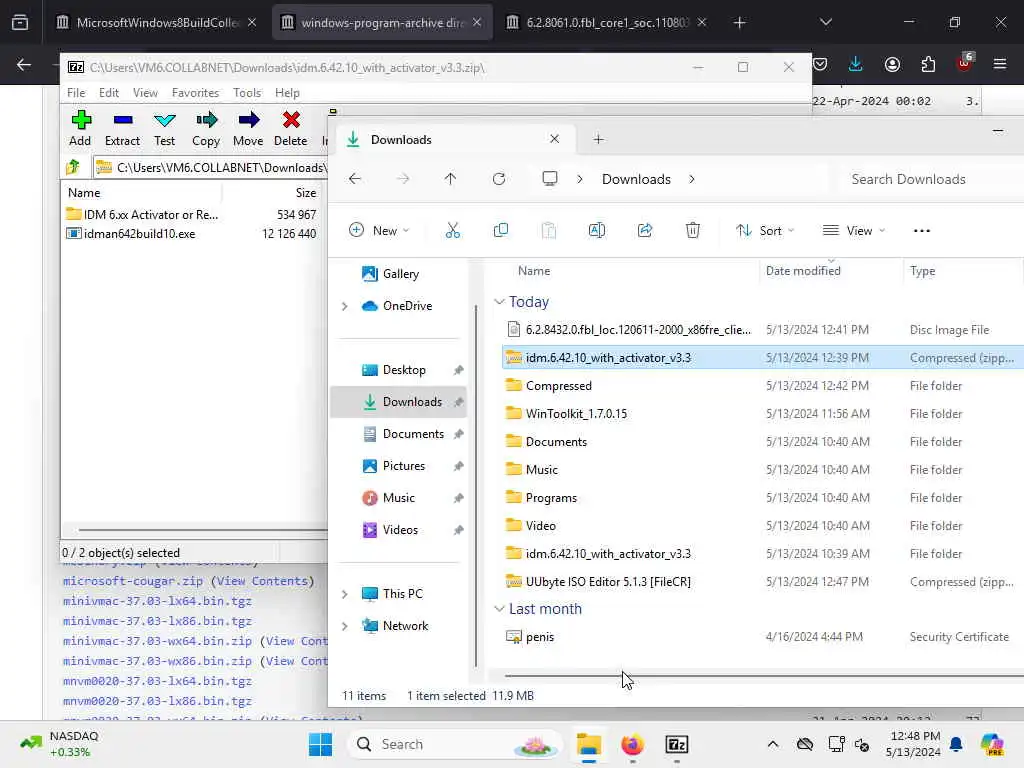Screen dimensions: 1024x768
Task: Click Explorer back arrow
Action: [x=355, y=179]
